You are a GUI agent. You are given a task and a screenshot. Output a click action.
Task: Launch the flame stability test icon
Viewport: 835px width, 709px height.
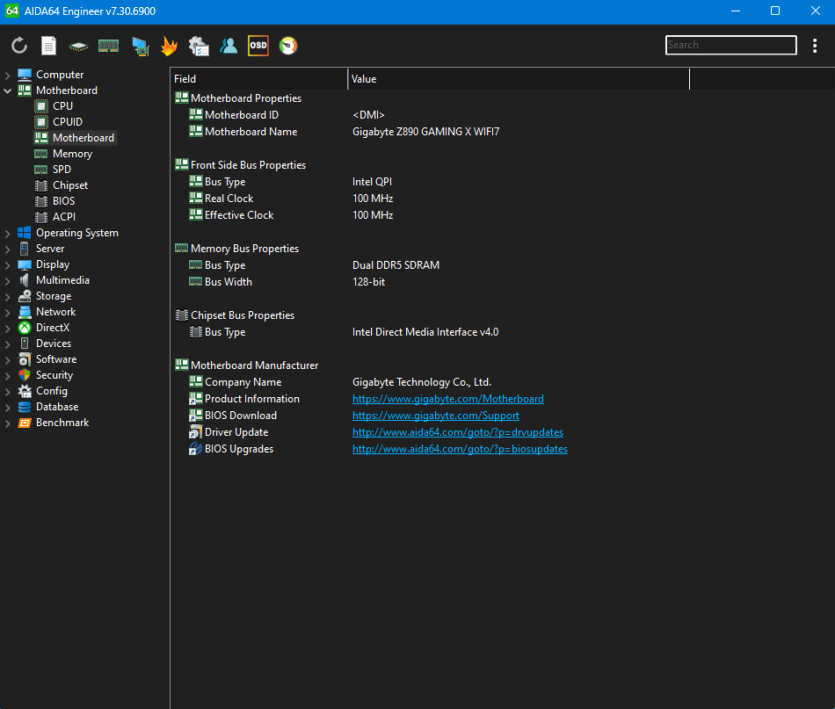pos(169,46)
